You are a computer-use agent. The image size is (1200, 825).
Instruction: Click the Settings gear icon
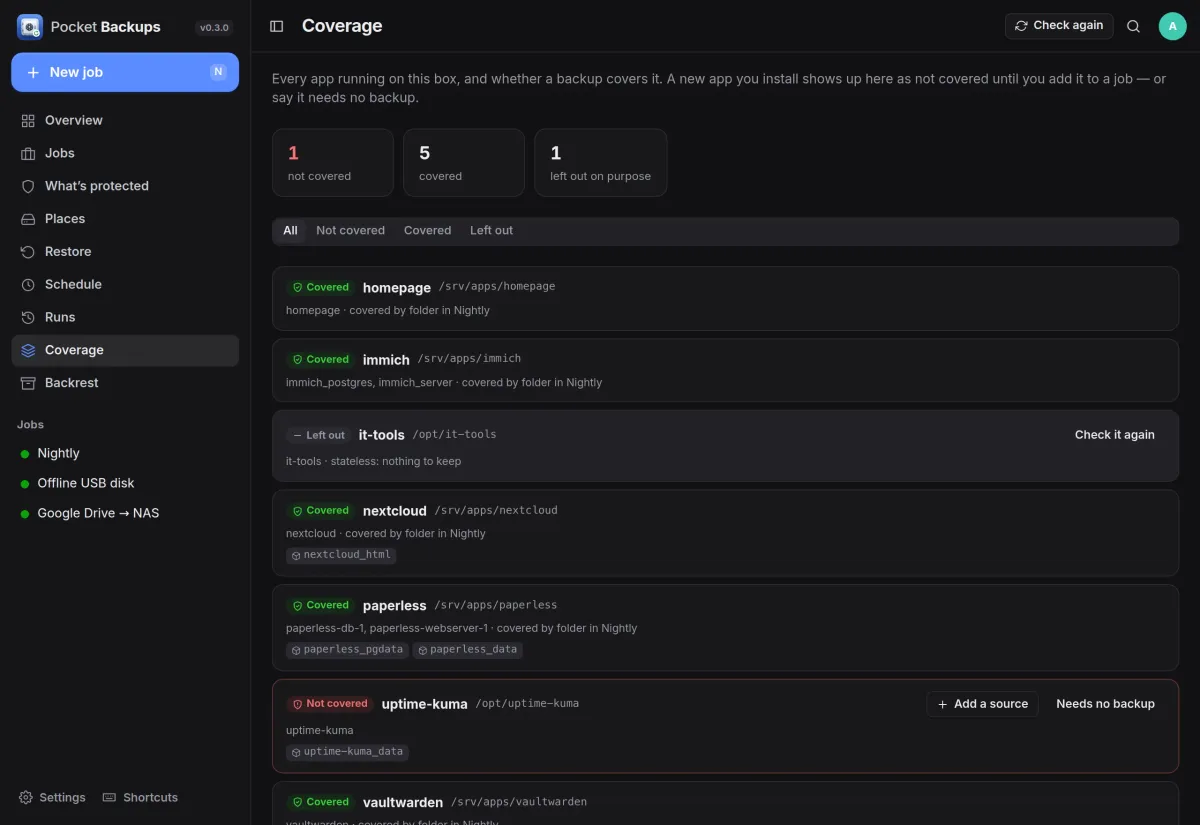pyautogui.click(x=26, y=797)
